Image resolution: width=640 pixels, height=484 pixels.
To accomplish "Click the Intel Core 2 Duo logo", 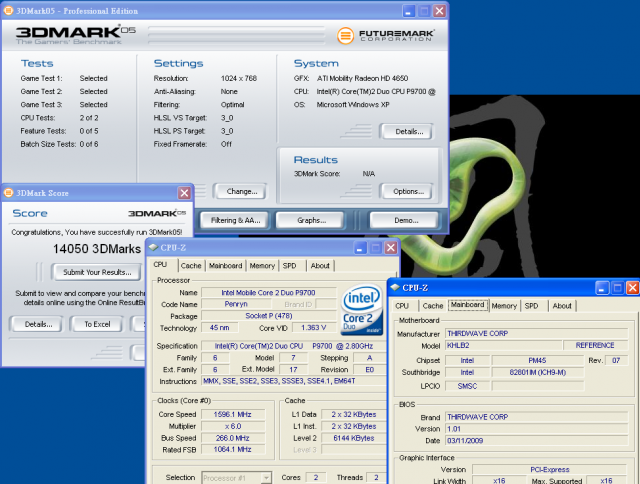I will (362, 310).
